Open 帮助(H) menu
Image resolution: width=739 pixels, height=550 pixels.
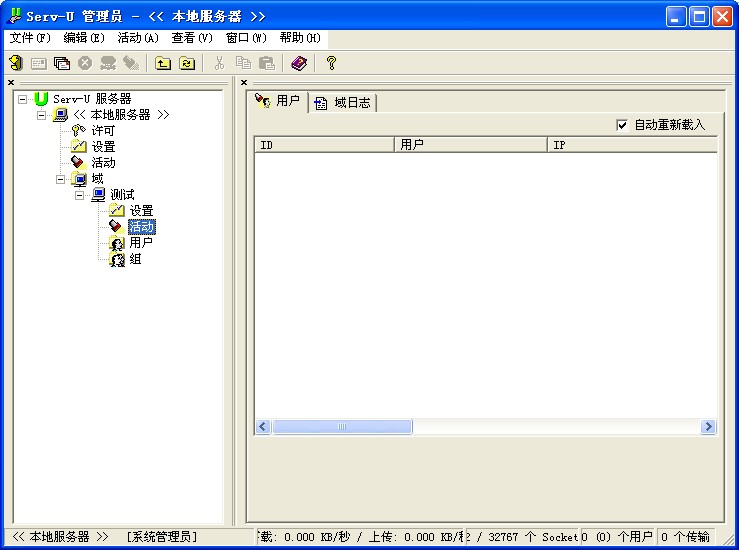pos(300,38)
